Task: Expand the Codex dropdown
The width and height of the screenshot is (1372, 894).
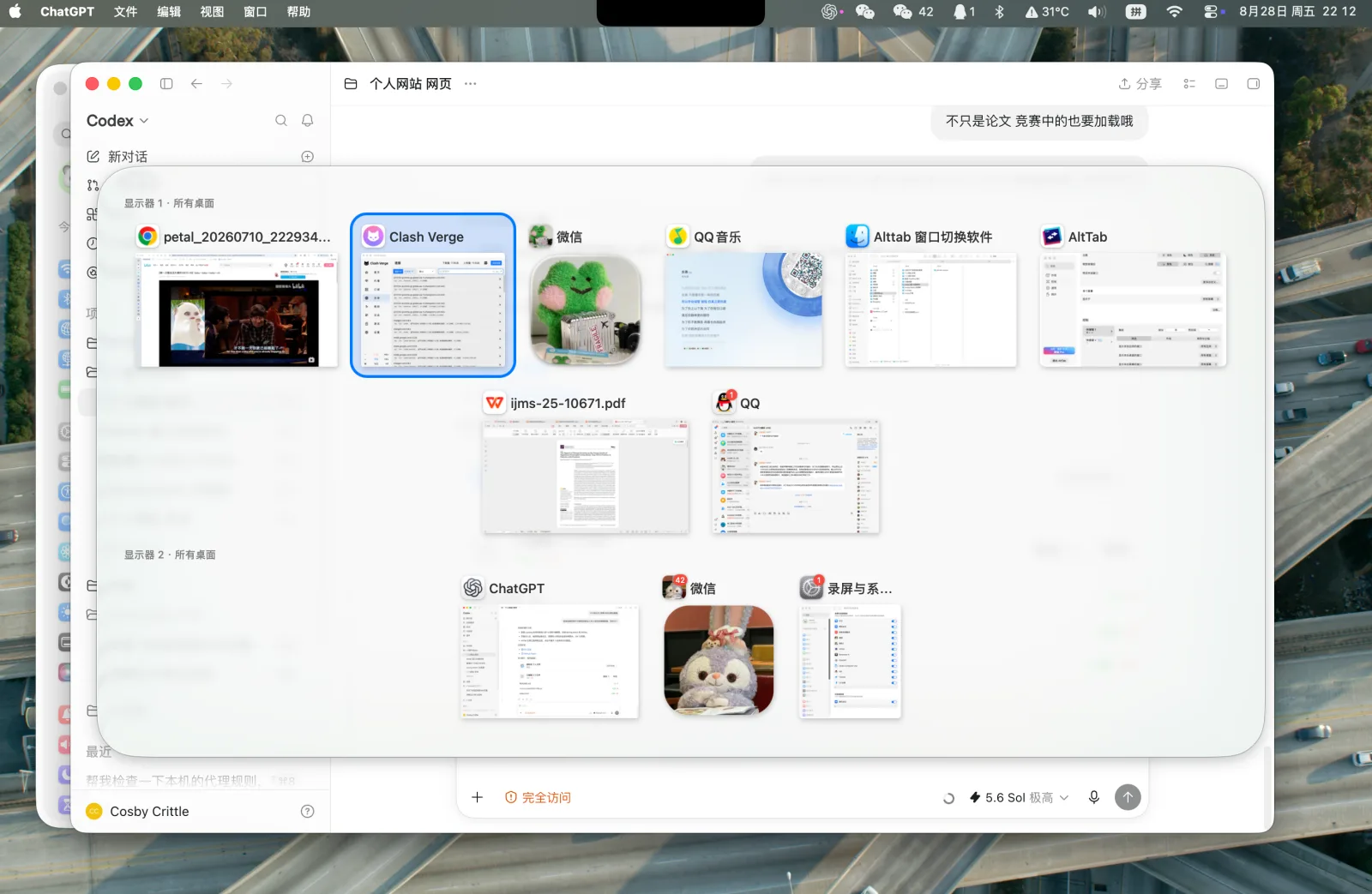Action: 117,121
